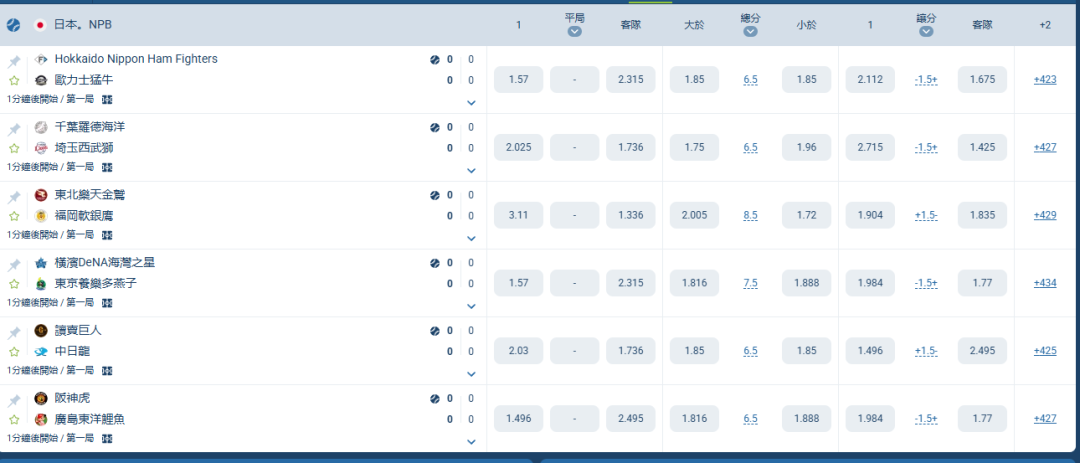Open the 讓分 handicap column dropdown

pyautogui.click(x=926, y=32)
